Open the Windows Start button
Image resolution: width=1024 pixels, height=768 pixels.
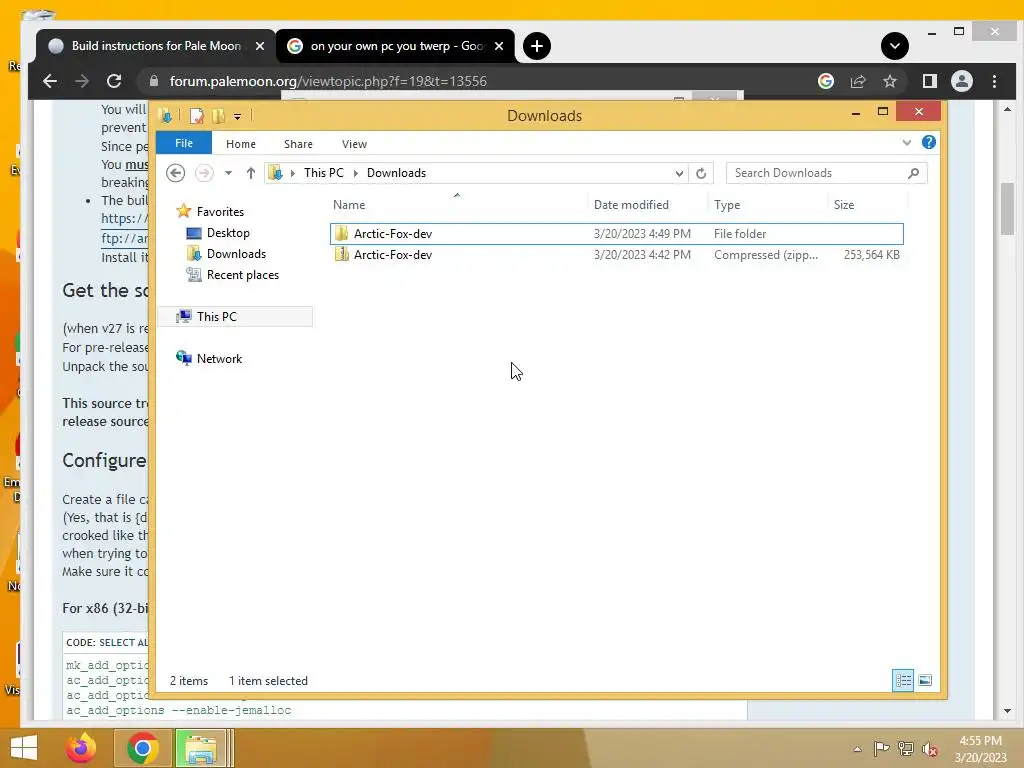coord(24,748)
